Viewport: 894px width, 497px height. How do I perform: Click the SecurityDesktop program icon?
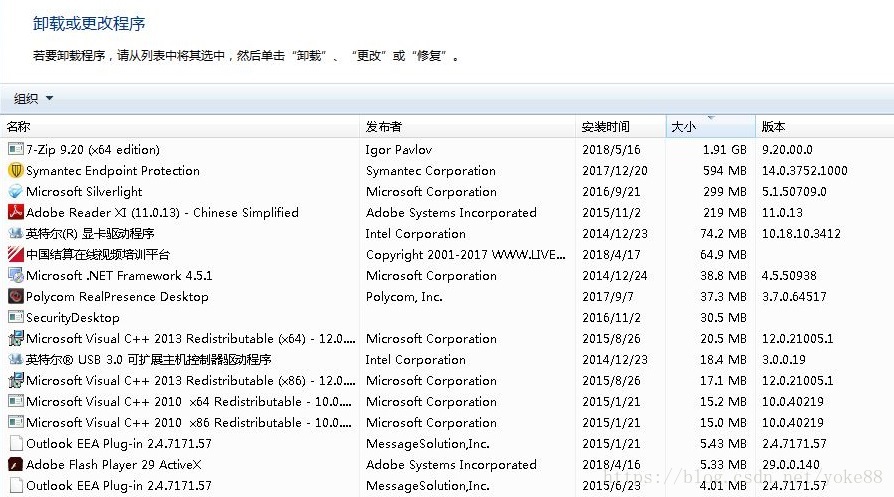16,317
